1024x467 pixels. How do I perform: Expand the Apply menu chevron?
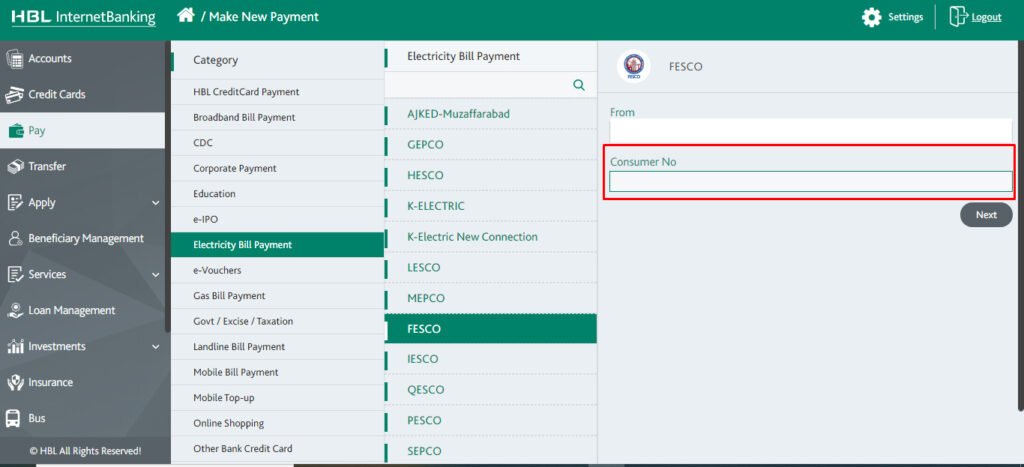[155, 202]
